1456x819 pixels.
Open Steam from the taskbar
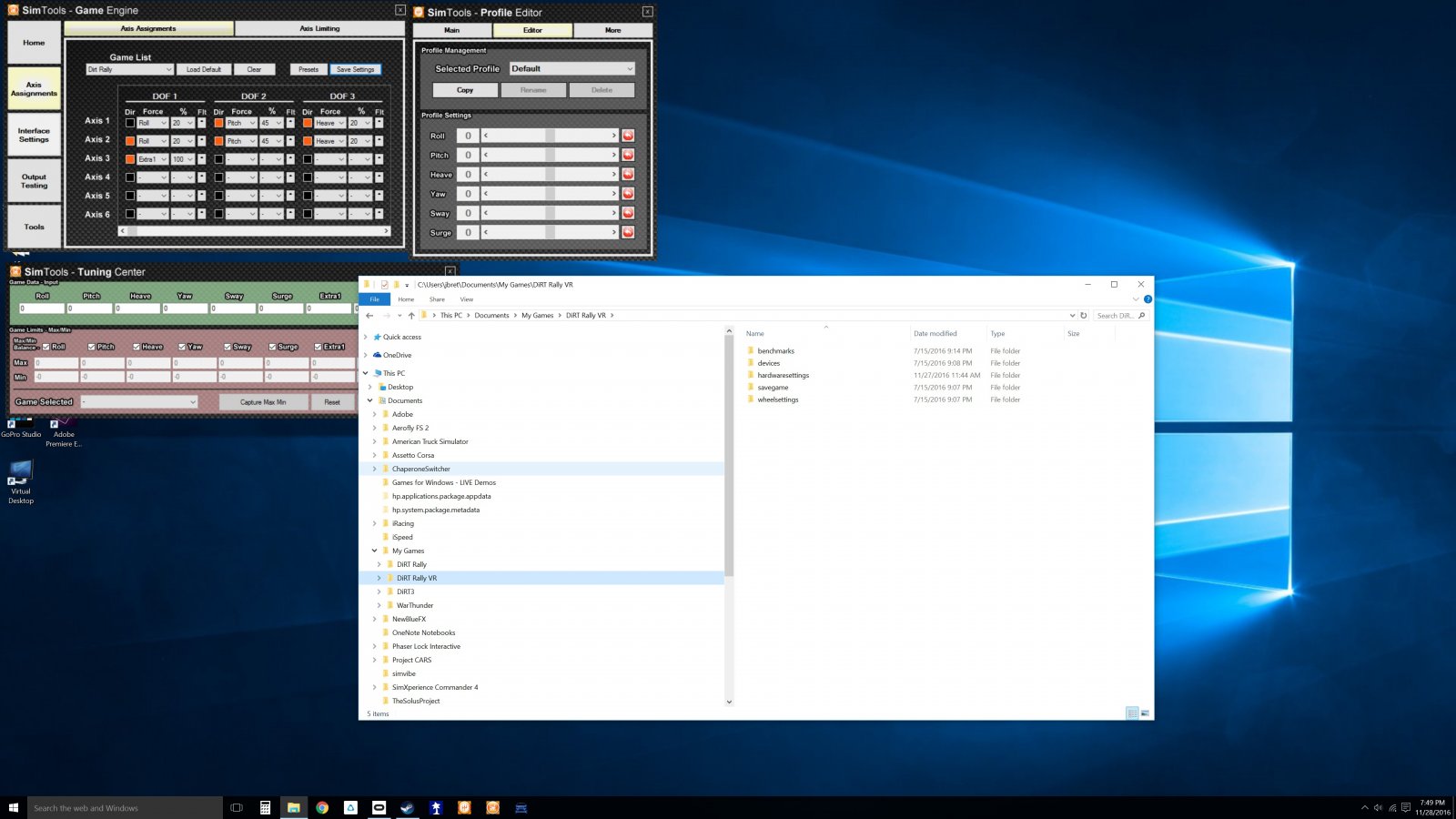pyautogui.click(x=408, y=807)
